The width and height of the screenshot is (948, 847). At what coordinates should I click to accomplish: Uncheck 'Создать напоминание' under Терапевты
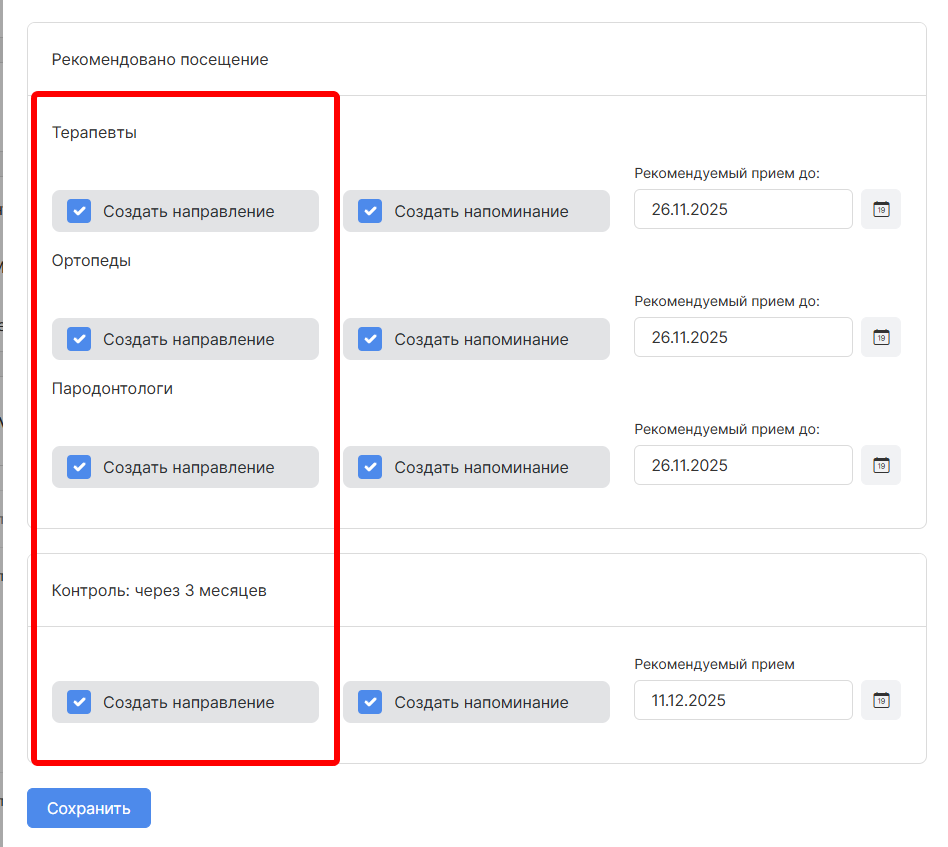(370, 211)
